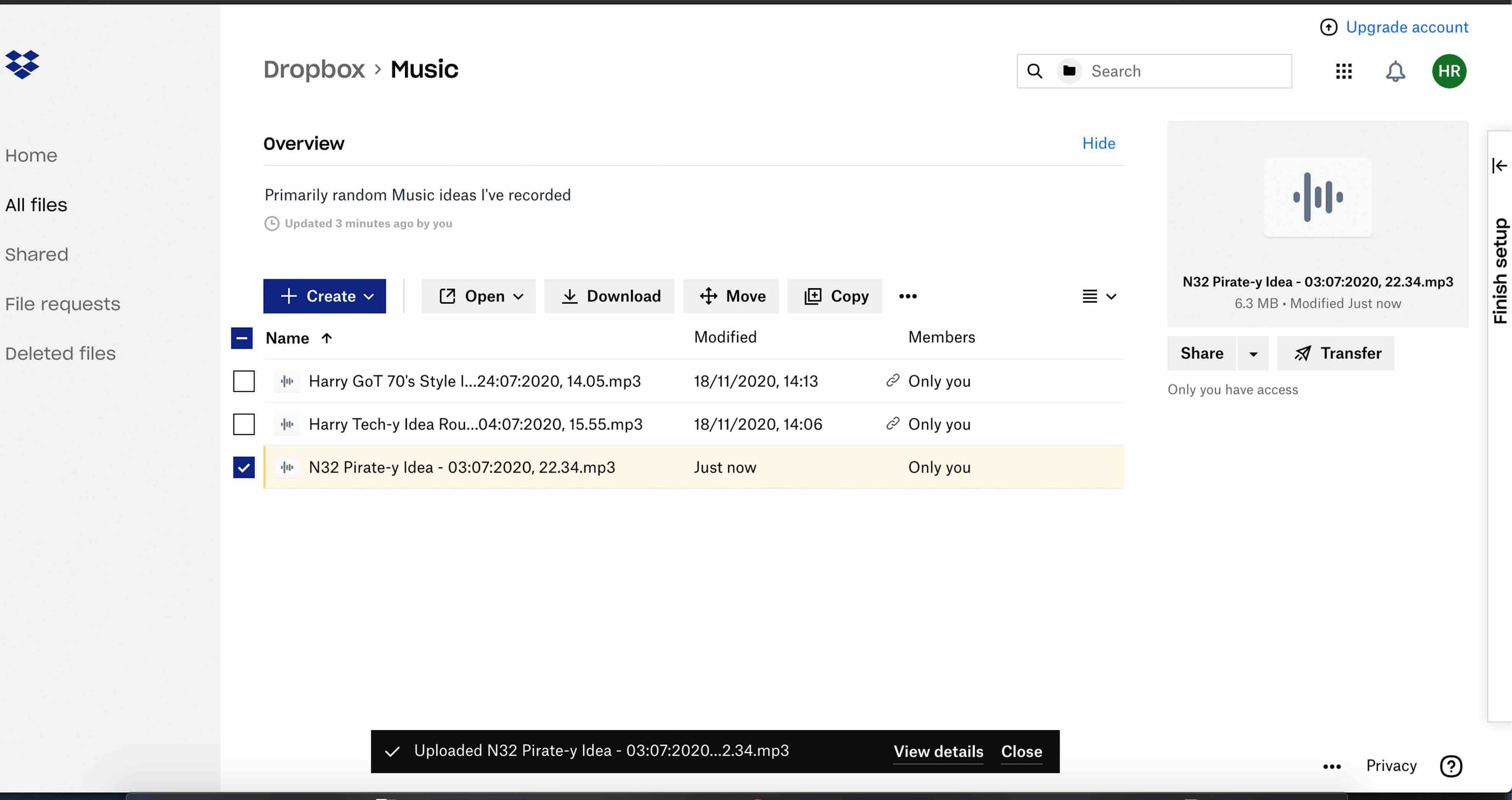Screen dimensions: 1512x800
Task: Click the search magnifier icon
Action: coord(1035,71)
